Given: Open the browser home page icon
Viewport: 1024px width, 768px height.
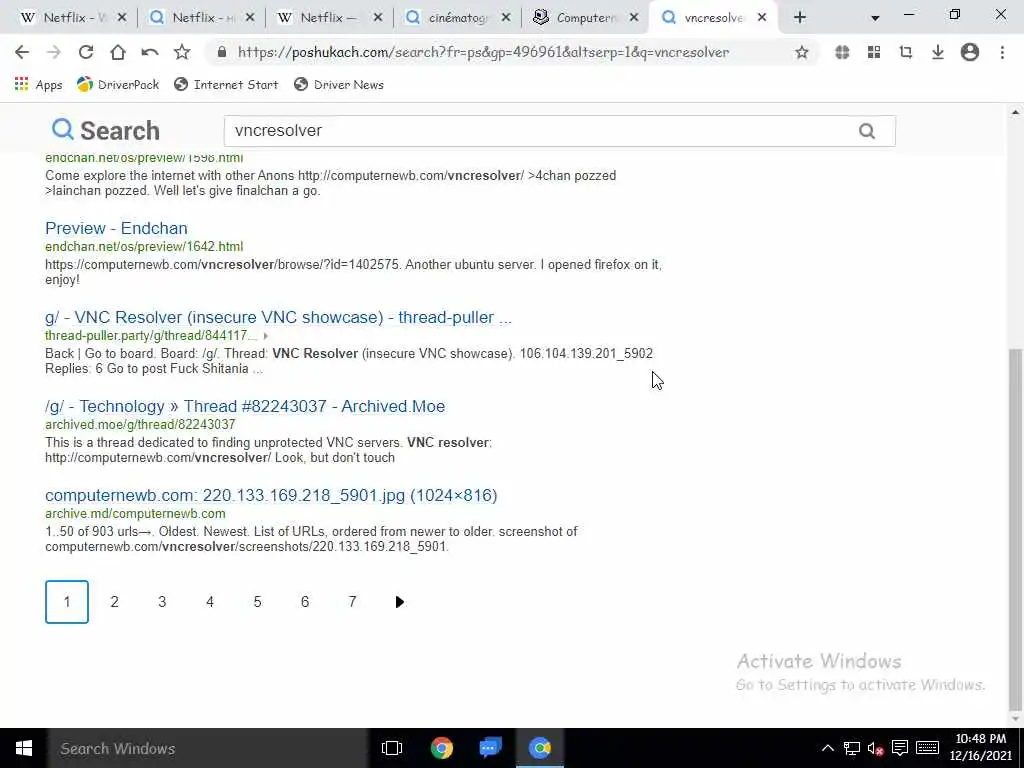Looking at the screenshot, I should (118, 52).
